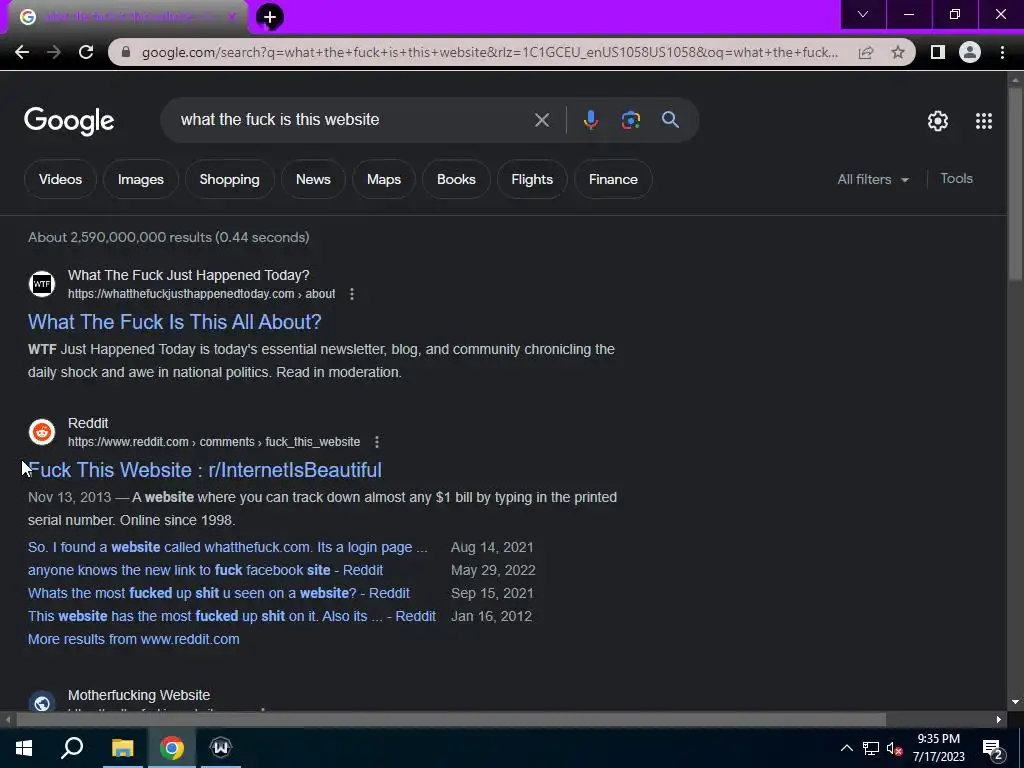The height and width of the screenshot is (768, 1024).
Task: Open 'anyone knows the new link' Reddit link
Action: [205, 570]
